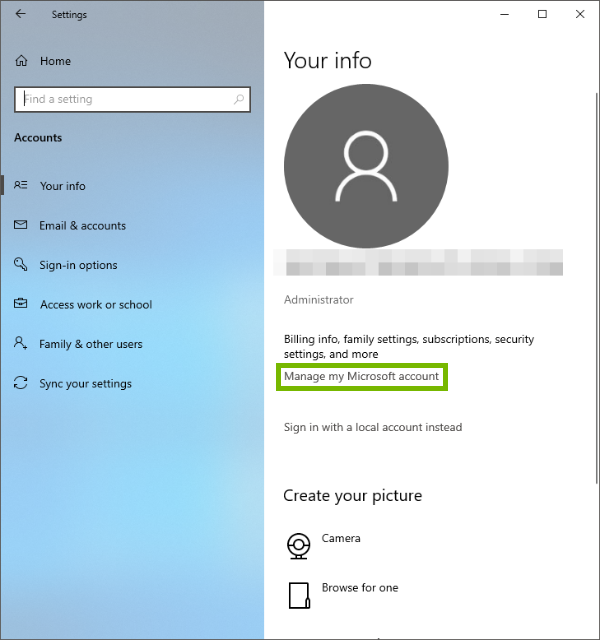Click the Your info person-card icon

[x=21, y=185]
